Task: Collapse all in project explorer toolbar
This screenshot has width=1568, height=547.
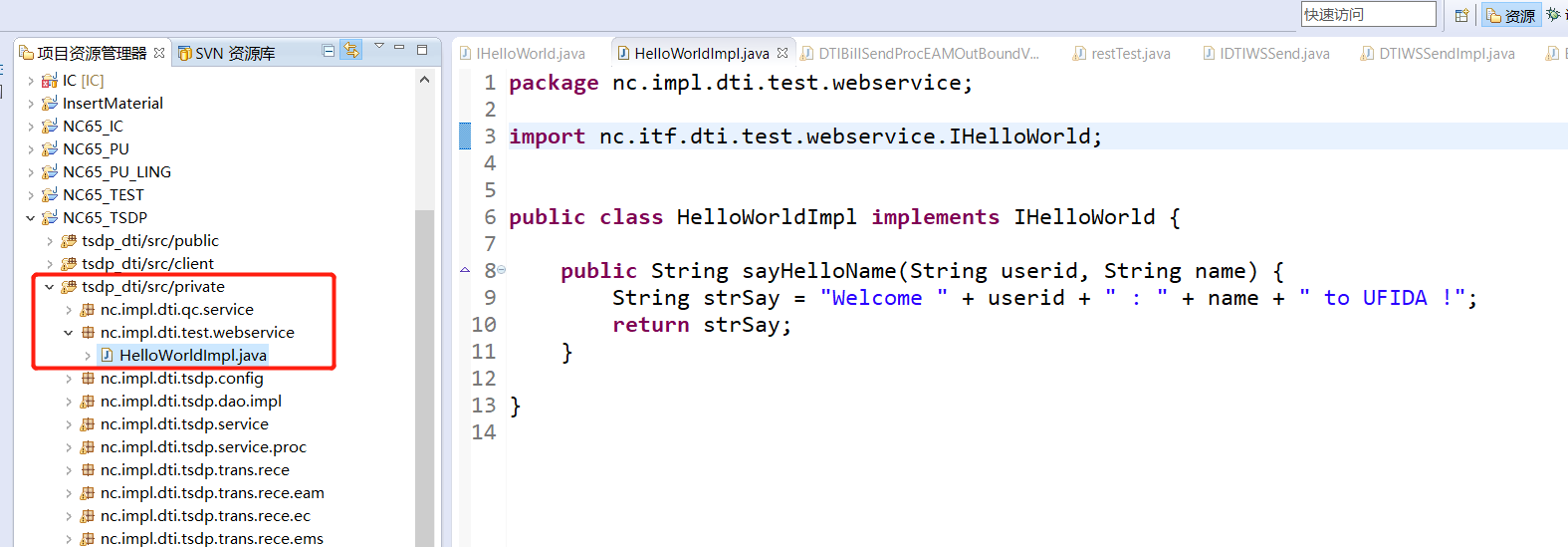Action: click(x=329, y=50)
